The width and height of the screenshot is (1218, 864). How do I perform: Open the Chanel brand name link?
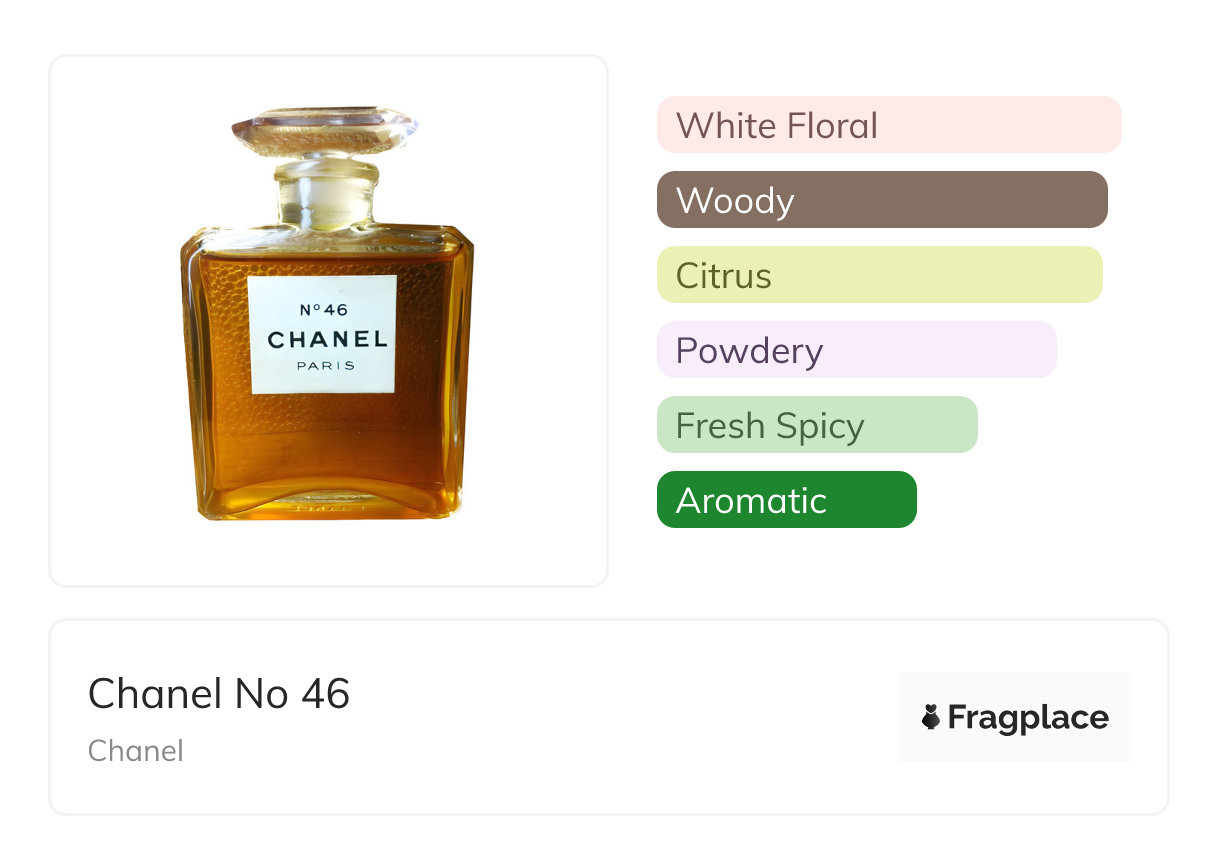pyautogui.click(x=135, y=751)
